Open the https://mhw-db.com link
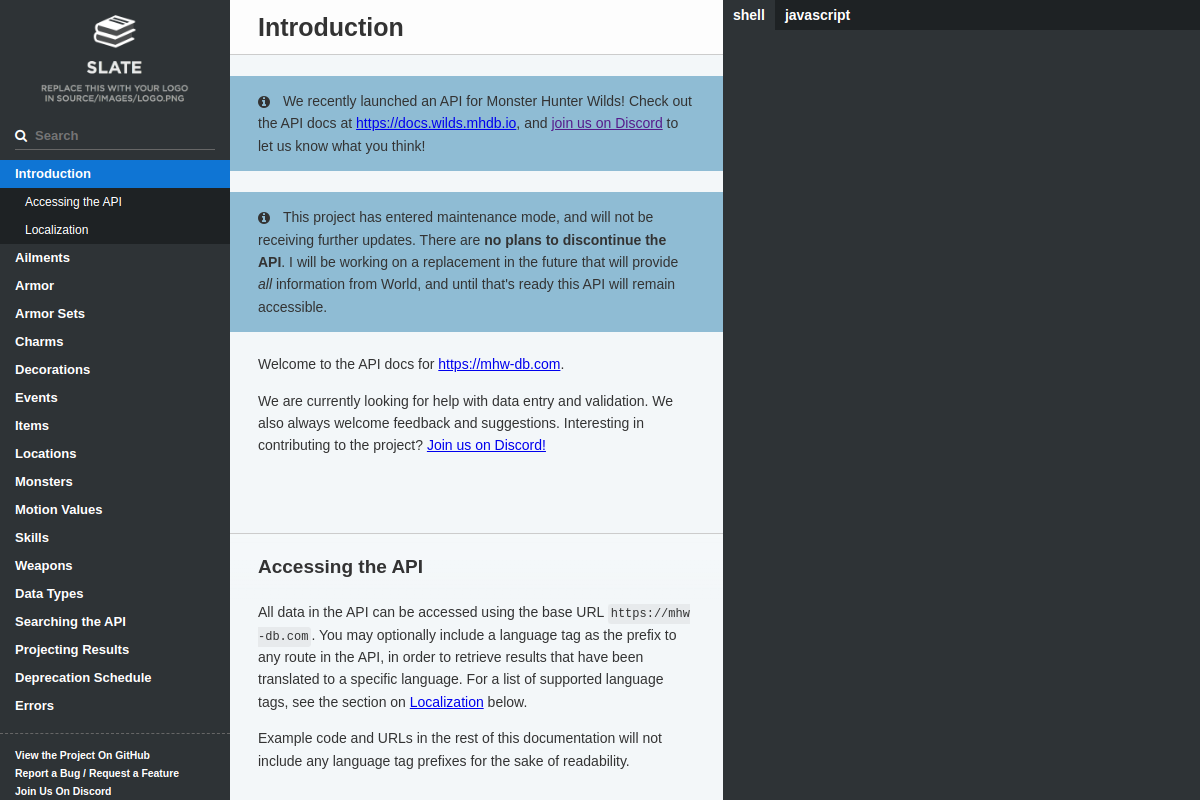 click(x=499, y=364)
